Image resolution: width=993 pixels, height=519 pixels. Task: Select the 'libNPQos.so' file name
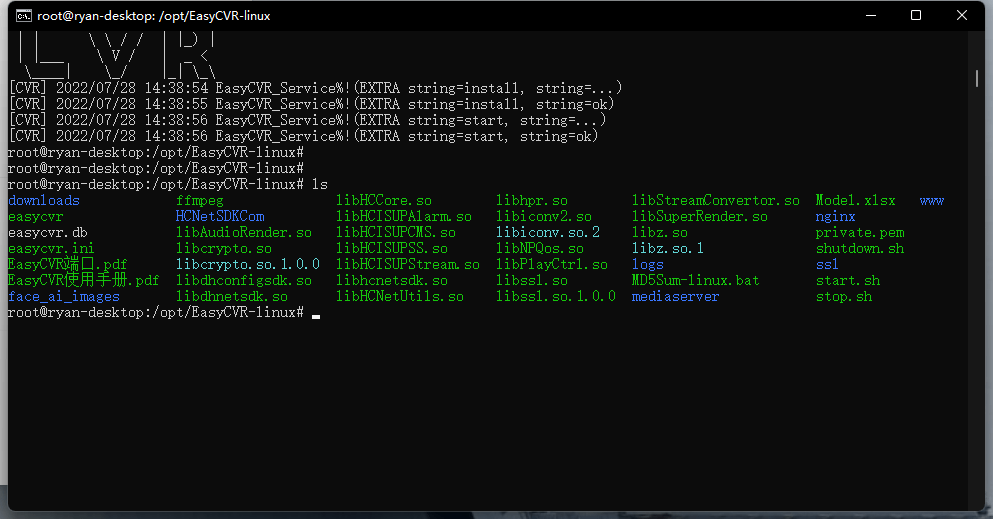pos(540,249)
